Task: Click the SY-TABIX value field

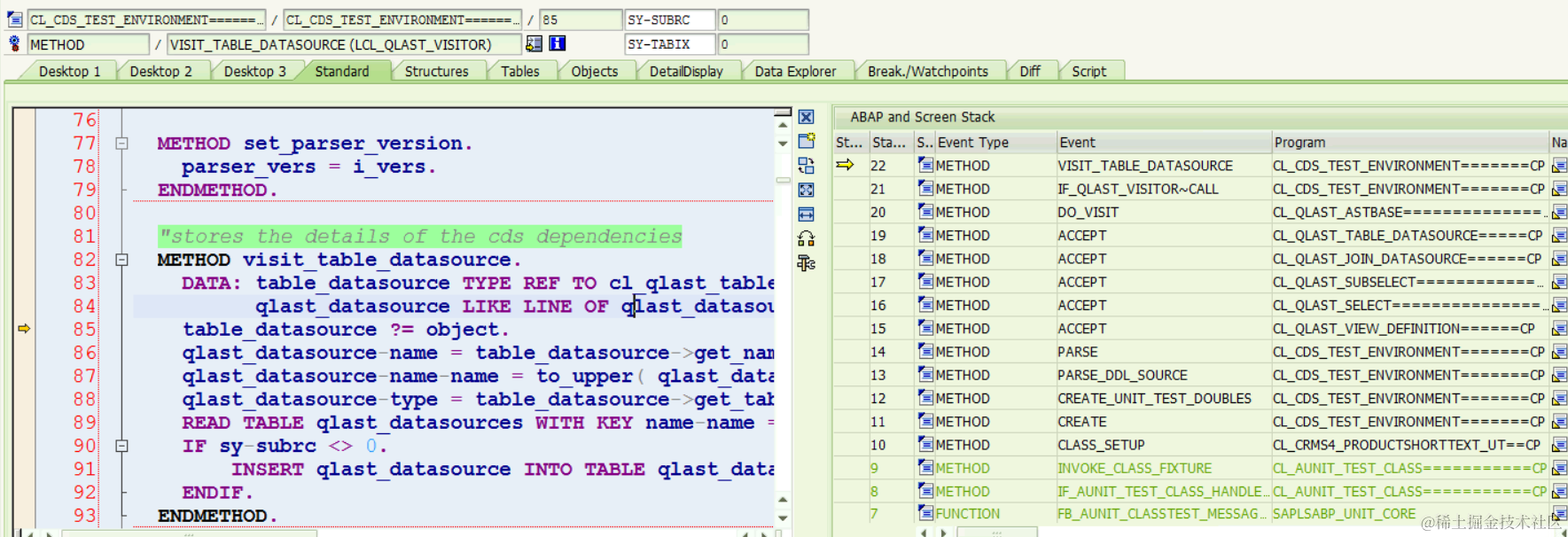Action: pos(763,44)
